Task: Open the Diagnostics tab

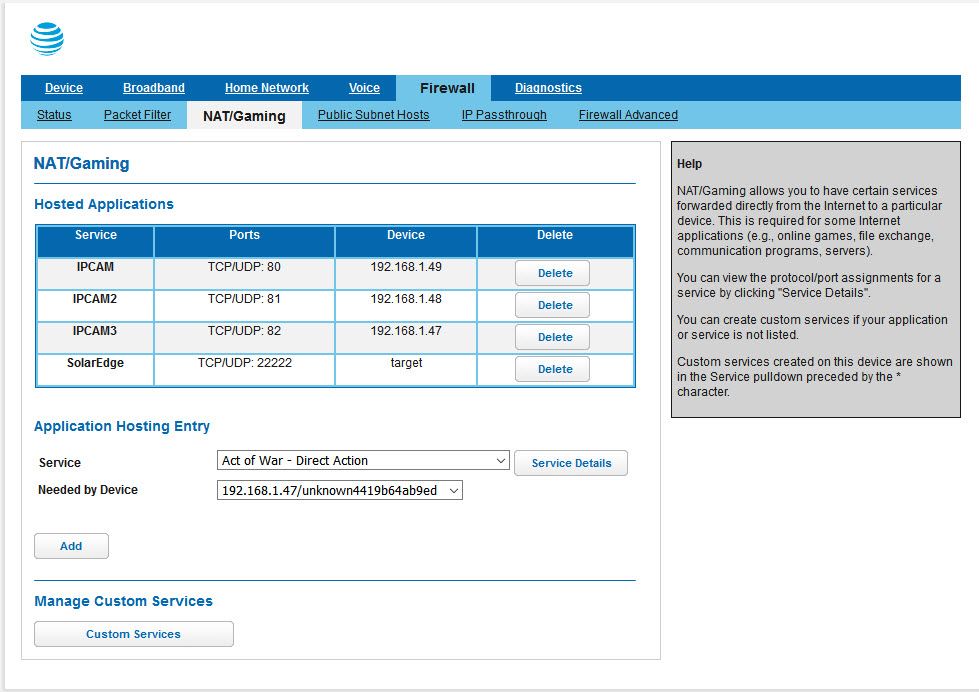Action: click(547, 88)
